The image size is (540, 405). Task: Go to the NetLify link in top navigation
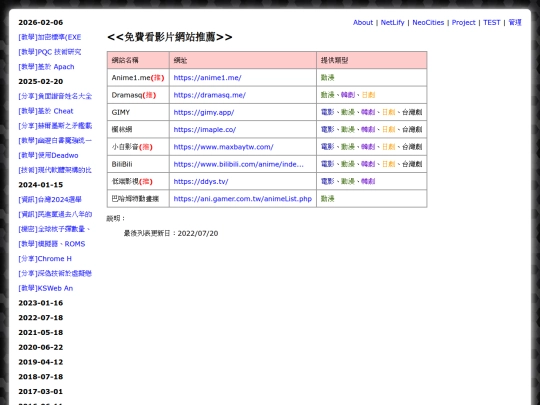coord(392,22)
